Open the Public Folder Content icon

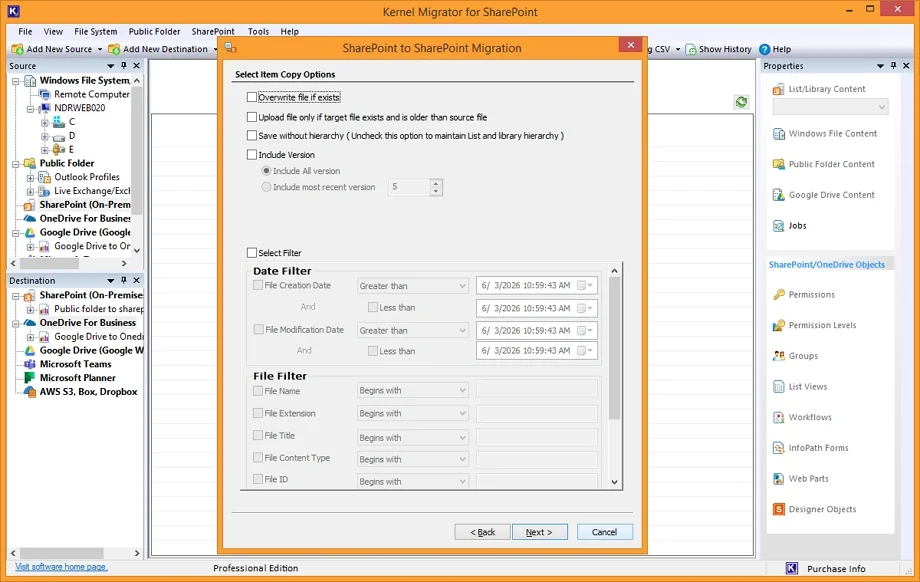[x=779, y=164]
